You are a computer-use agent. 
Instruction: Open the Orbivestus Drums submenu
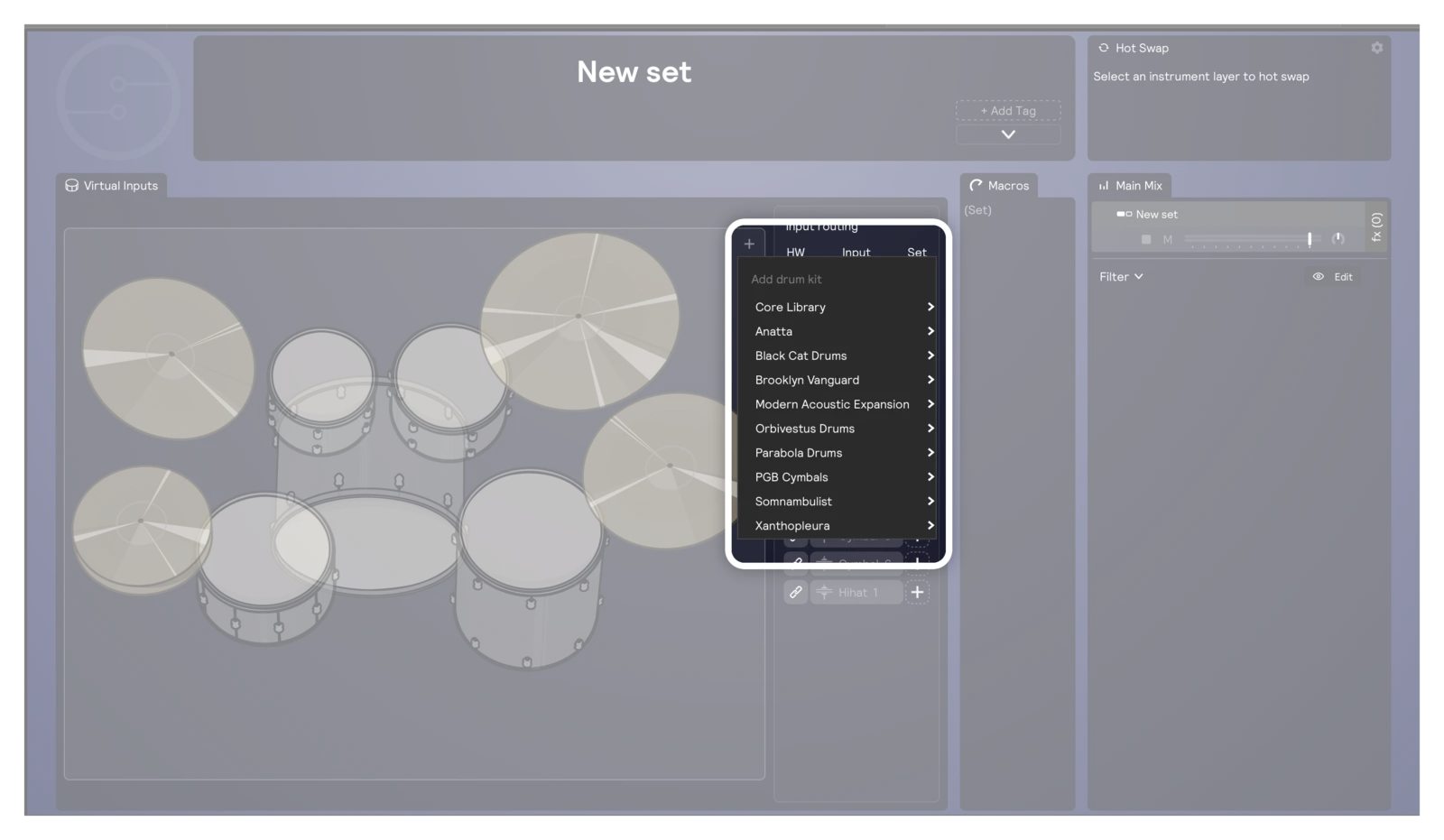(x=838, y=429)
